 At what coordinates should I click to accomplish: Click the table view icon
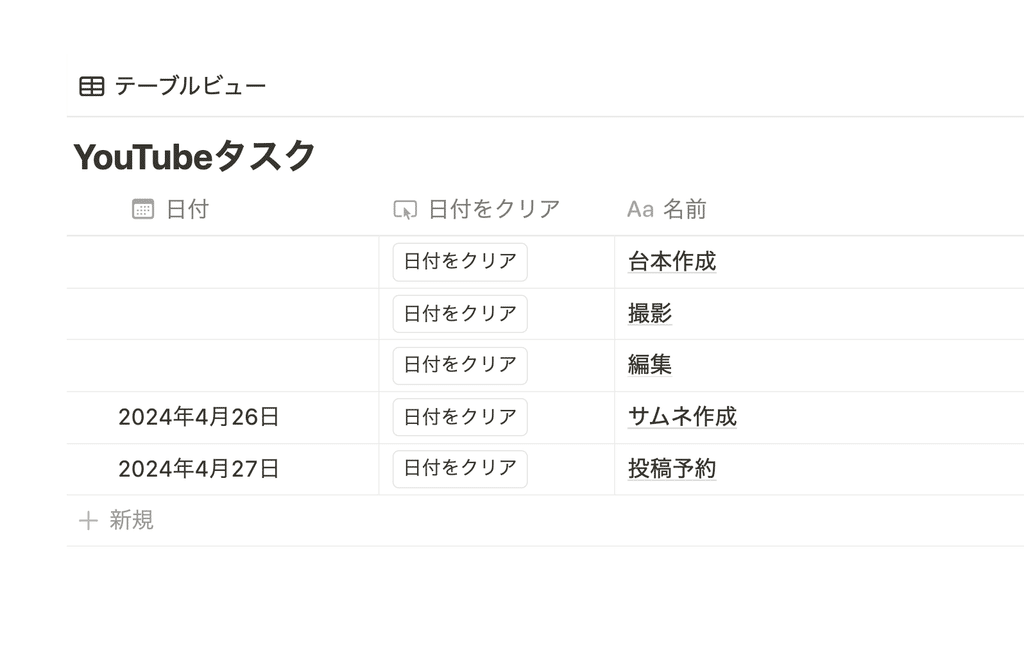[91, 86]
